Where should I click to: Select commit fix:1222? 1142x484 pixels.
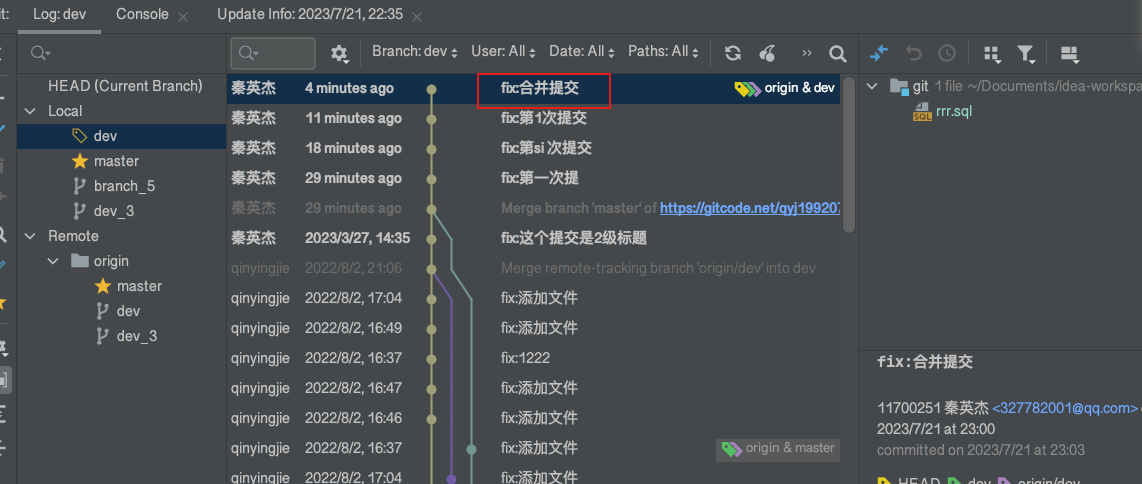(x=534, y=358)
